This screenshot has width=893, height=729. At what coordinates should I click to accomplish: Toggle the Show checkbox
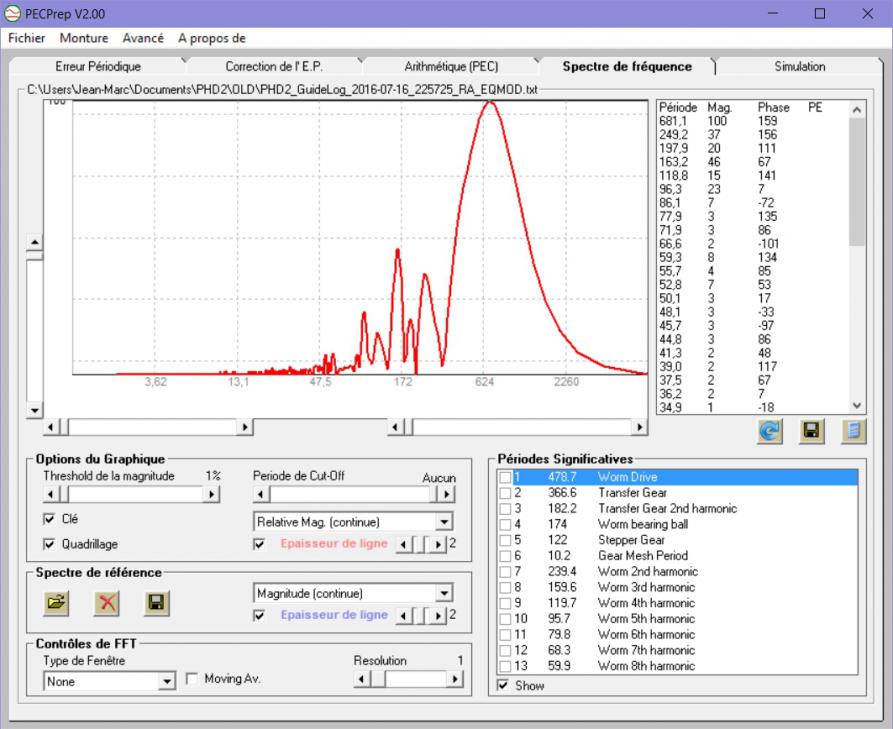pyautogui.click(x=503, y=685)
